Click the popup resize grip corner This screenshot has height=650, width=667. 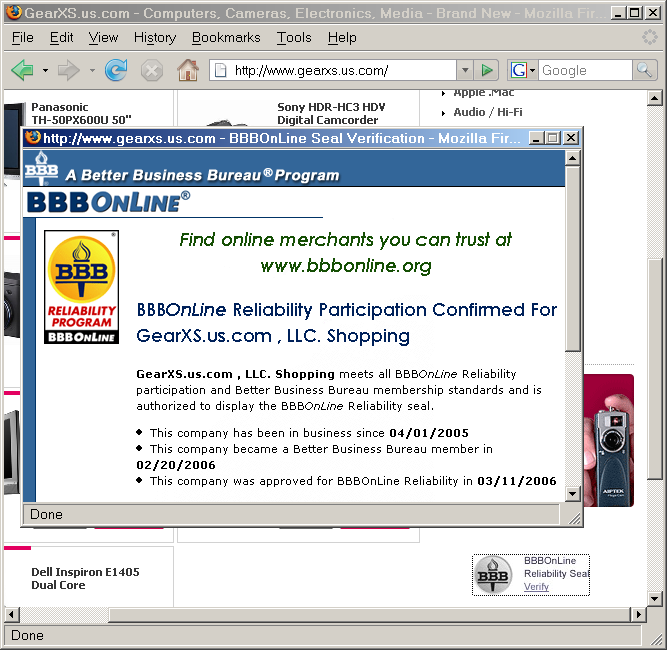click(574, 518)
